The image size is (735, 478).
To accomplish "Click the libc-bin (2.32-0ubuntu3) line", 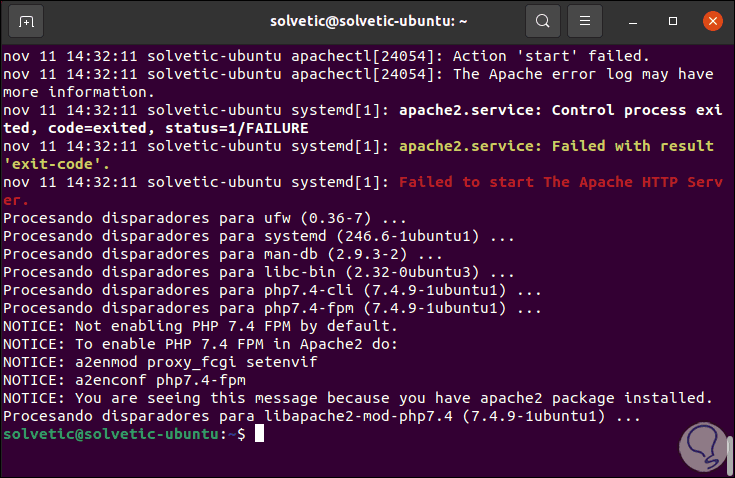I will [x=259, y=272].
